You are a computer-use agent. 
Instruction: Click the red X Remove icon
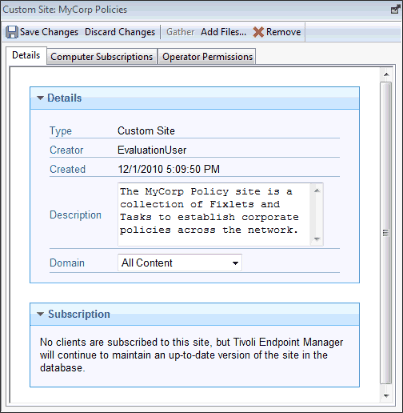pyautogui.click(x=258, y=32)
